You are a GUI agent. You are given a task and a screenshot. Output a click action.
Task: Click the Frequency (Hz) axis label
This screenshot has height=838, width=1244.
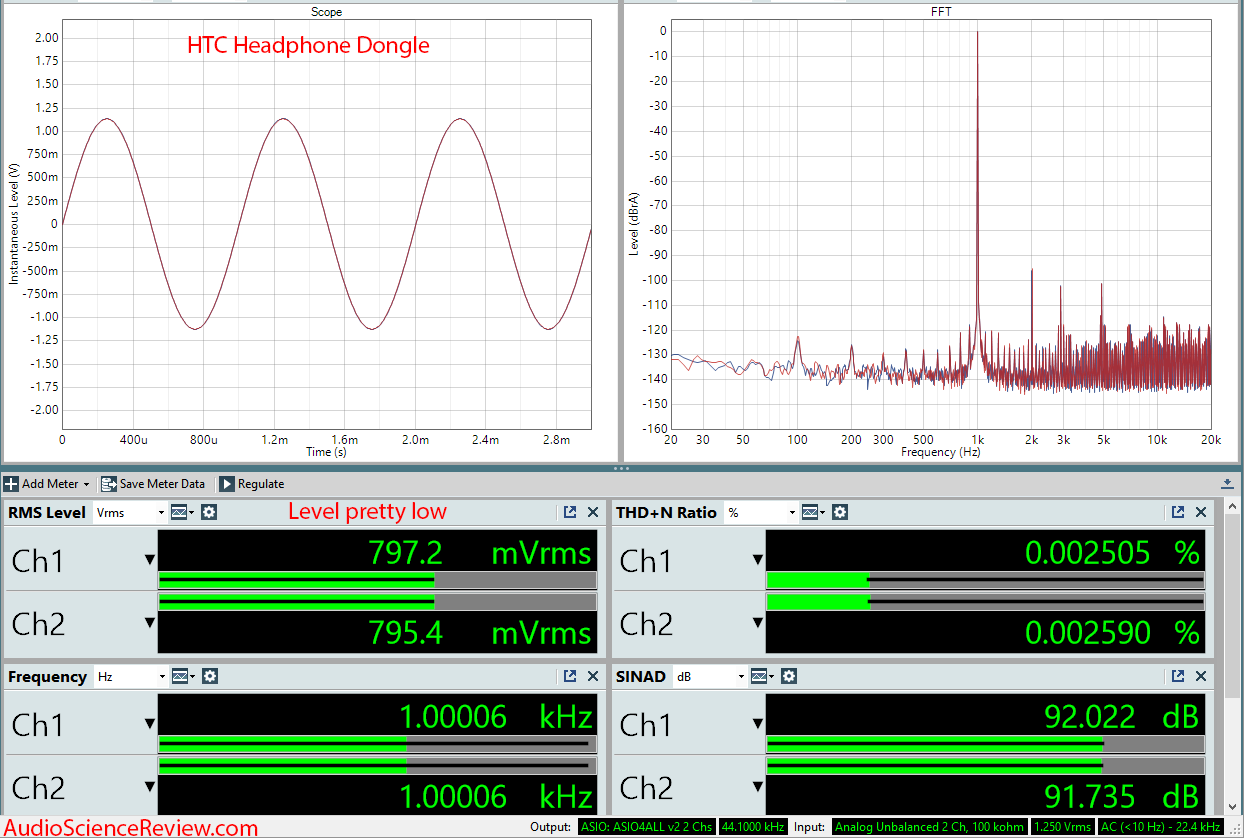[x=940, y=452]
